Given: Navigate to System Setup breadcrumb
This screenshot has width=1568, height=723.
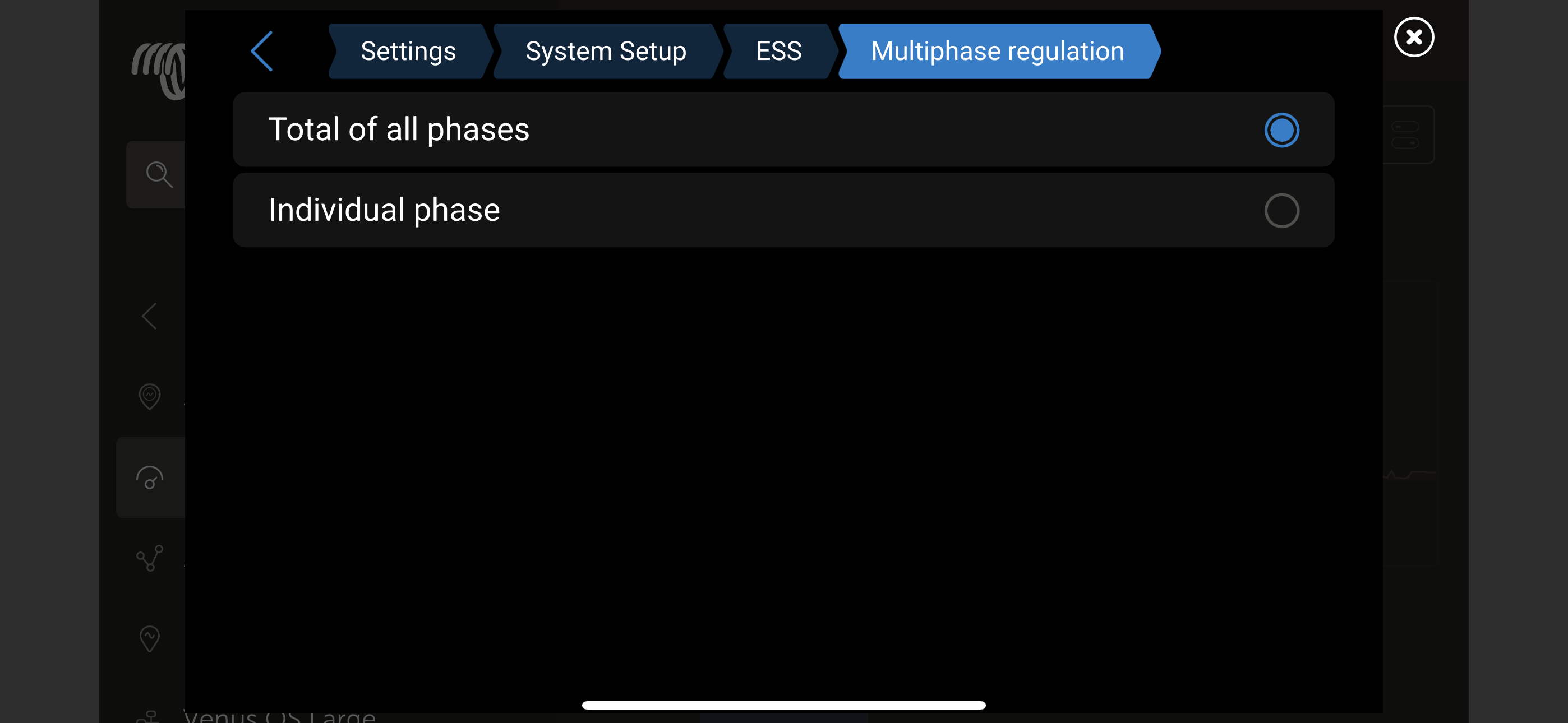Looking at the screenshot, I should 606,51.
